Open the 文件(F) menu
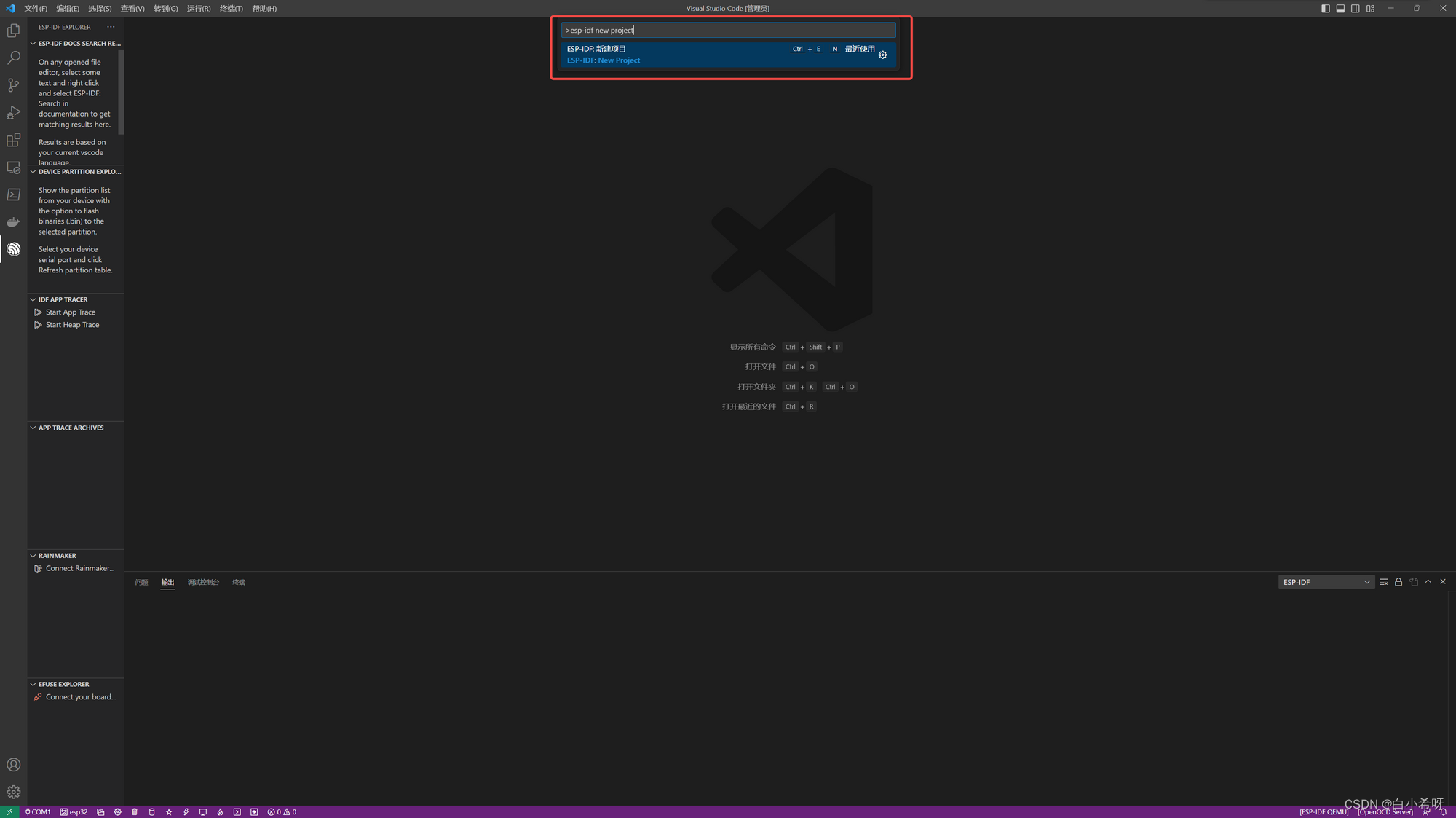Screen dimensions: 1456x818 coord(36,9)
